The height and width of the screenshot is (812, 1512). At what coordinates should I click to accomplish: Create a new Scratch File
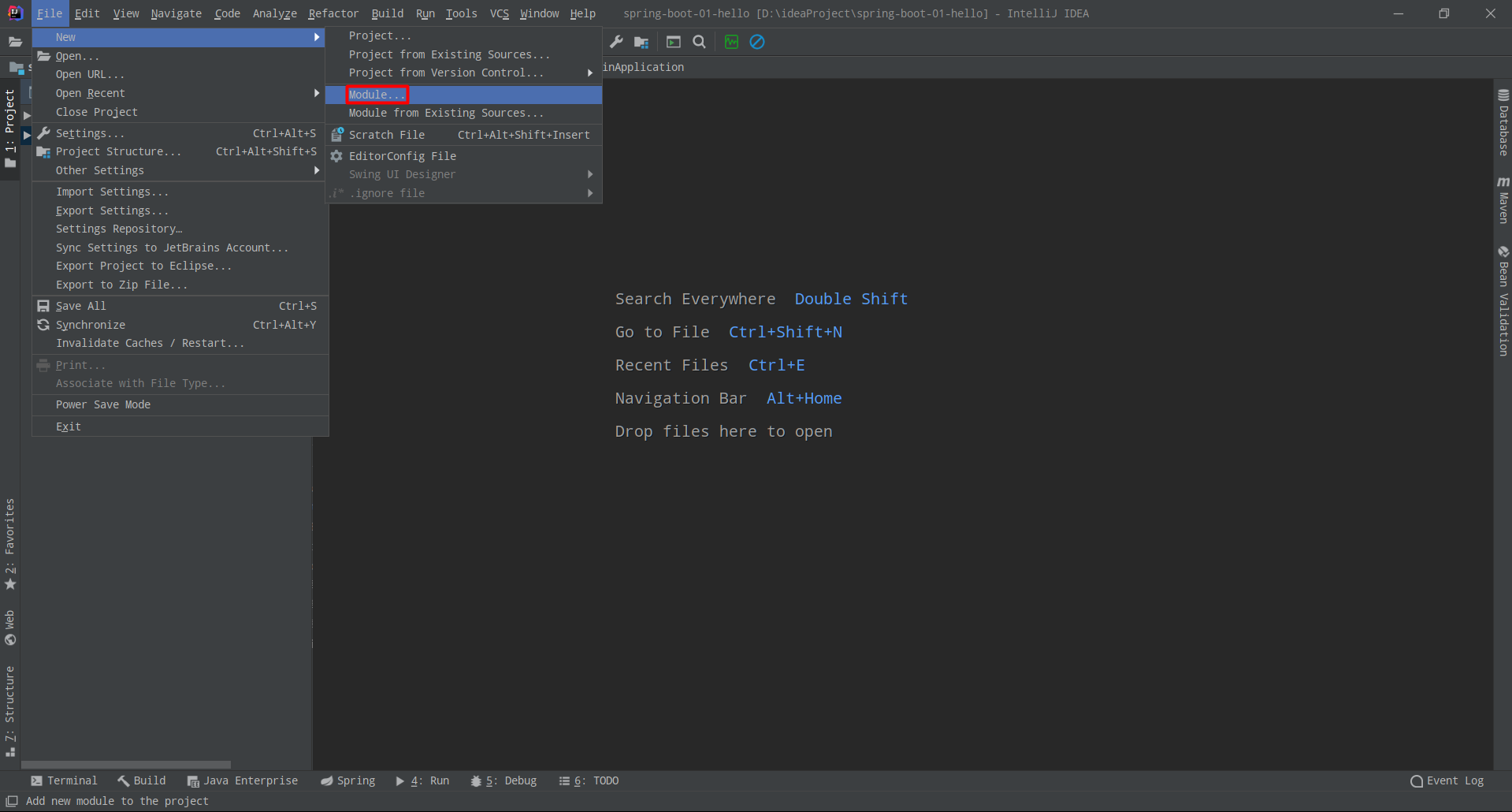coord(464,135)
